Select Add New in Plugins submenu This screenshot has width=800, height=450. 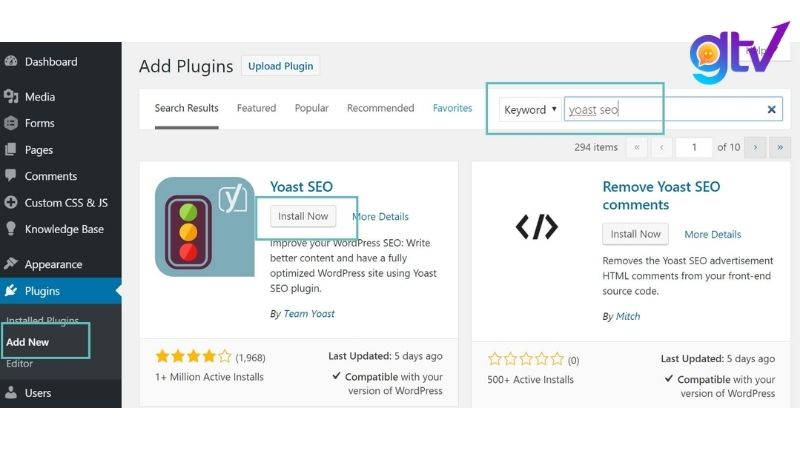click(28, 342)
